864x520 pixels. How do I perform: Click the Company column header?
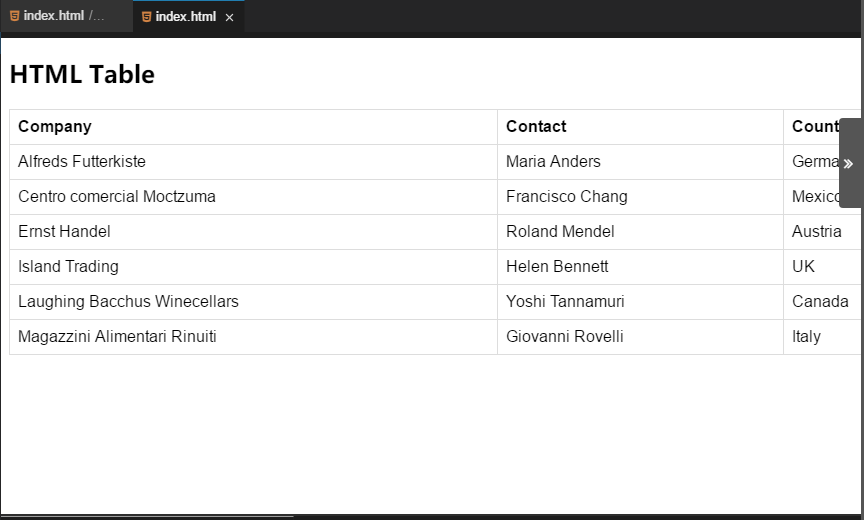pos(253,127)
